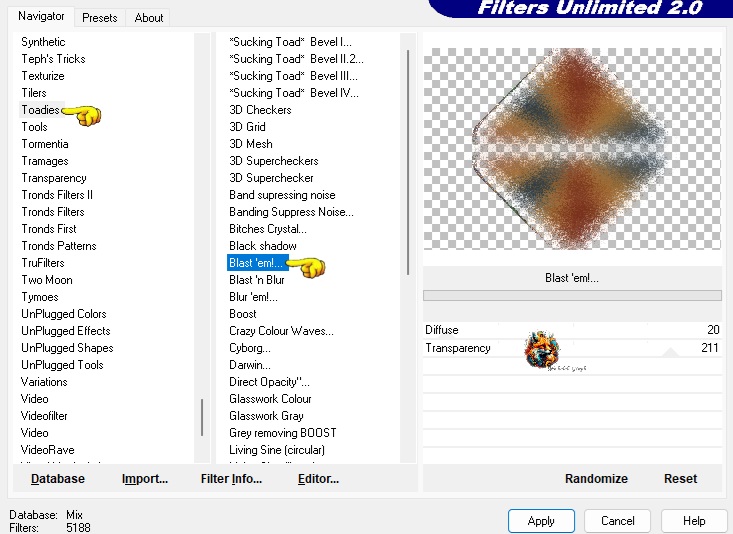The image size is (733, 534).
Task: Open the Database button
Action: (x=57, y=479)
